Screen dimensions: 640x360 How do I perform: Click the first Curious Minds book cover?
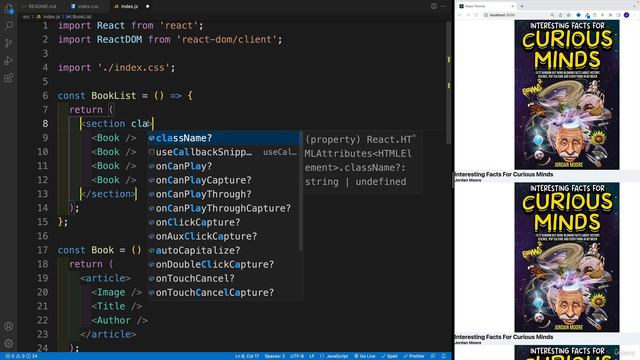[567, 95]
